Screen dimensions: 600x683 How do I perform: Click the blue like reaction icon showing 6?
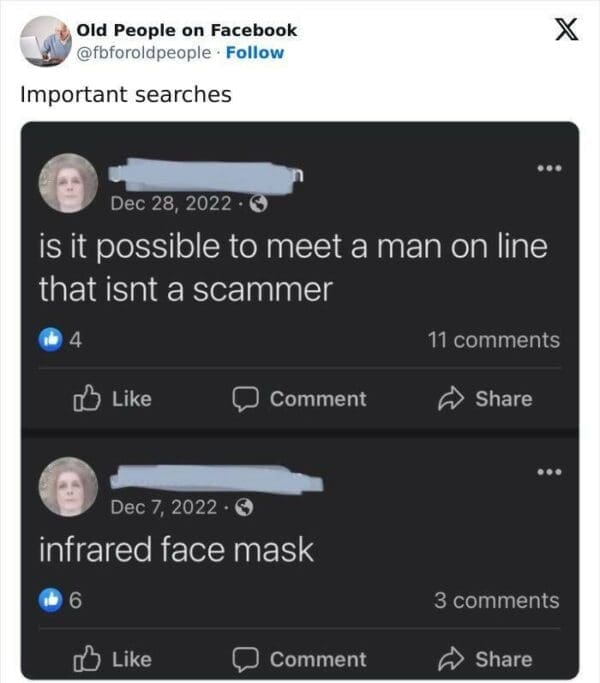[x=50, y=600]
